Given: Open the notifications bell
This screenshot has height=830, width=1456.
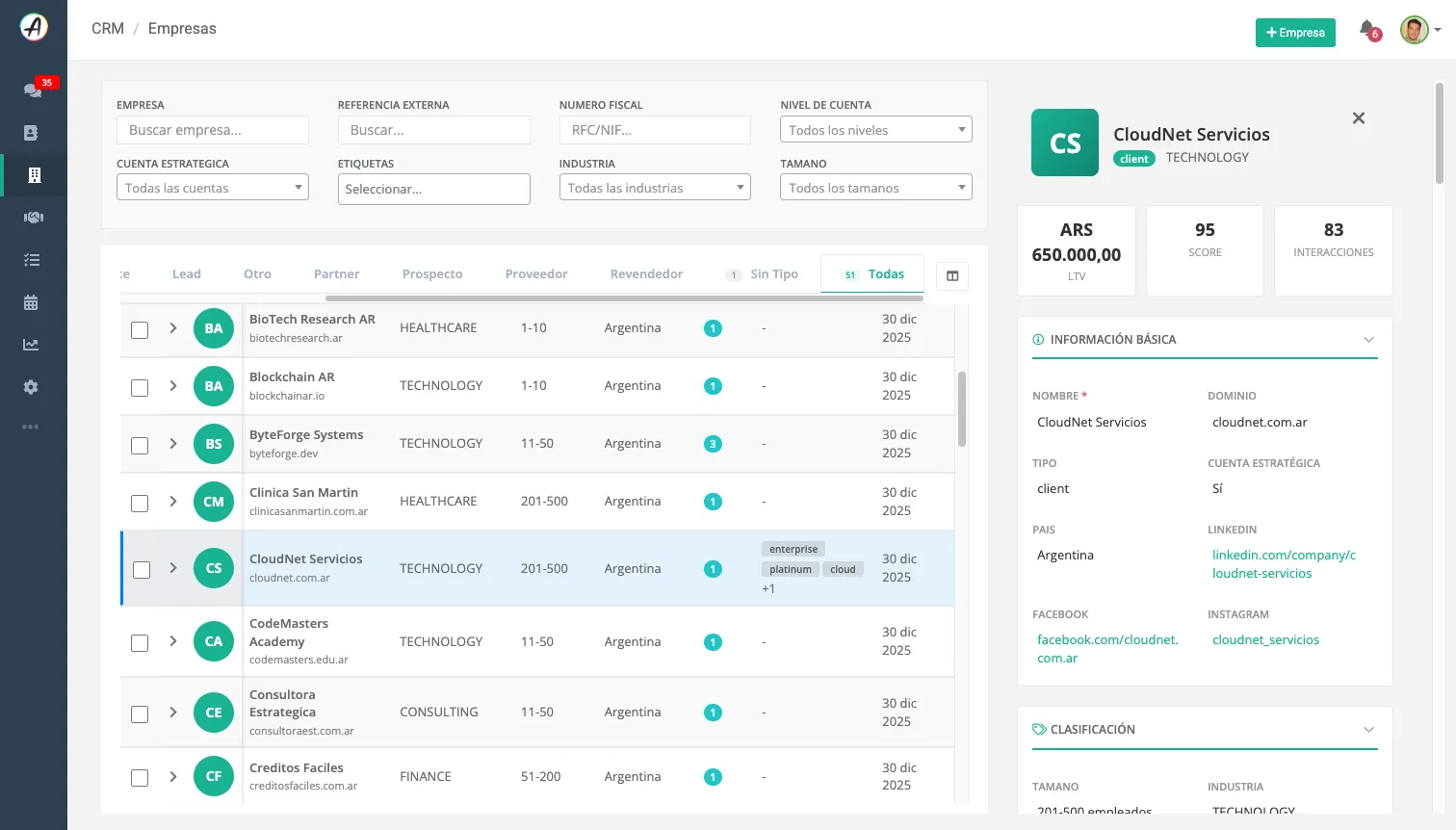Looking at the screenshot, I should click(1367, 30).
